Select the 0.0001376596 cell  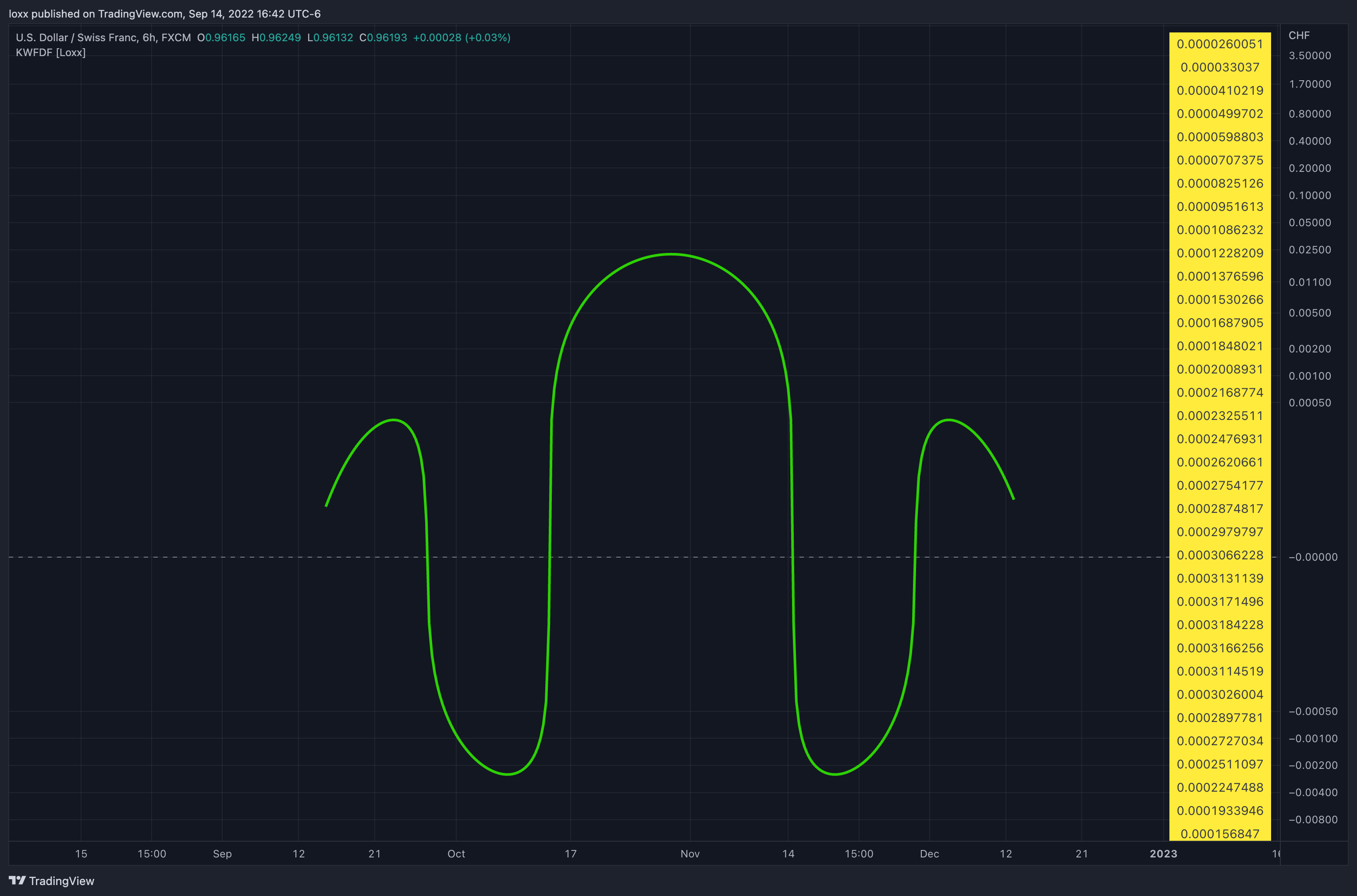1220,277
